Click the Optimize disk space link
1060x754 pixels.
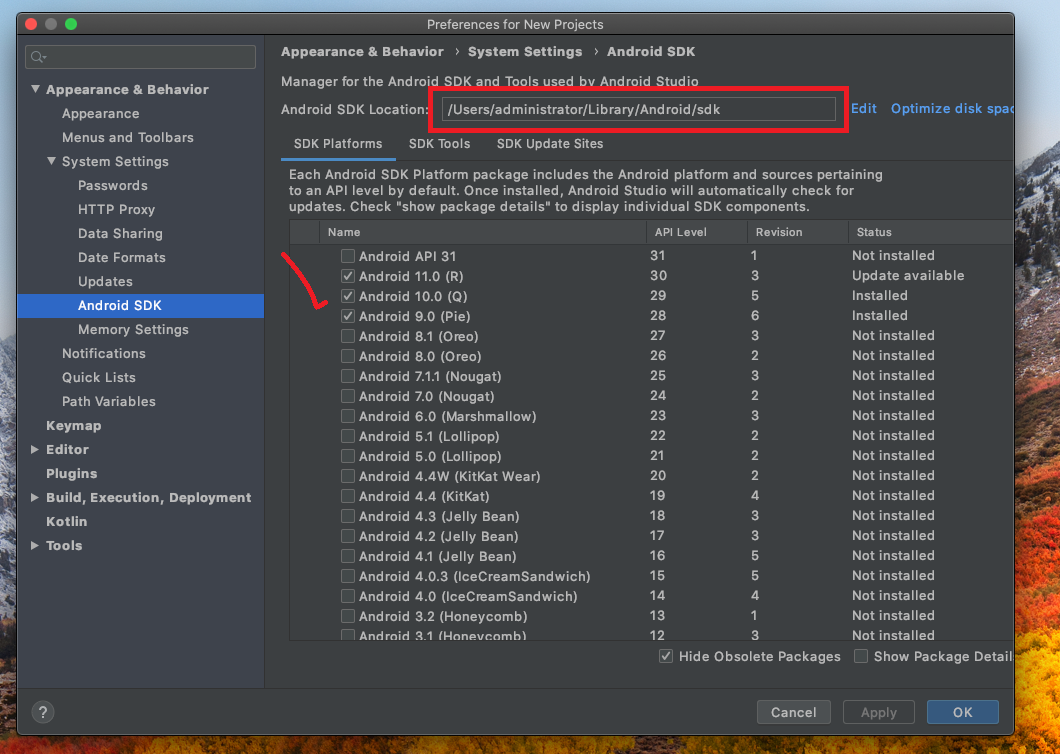point(952,108)
